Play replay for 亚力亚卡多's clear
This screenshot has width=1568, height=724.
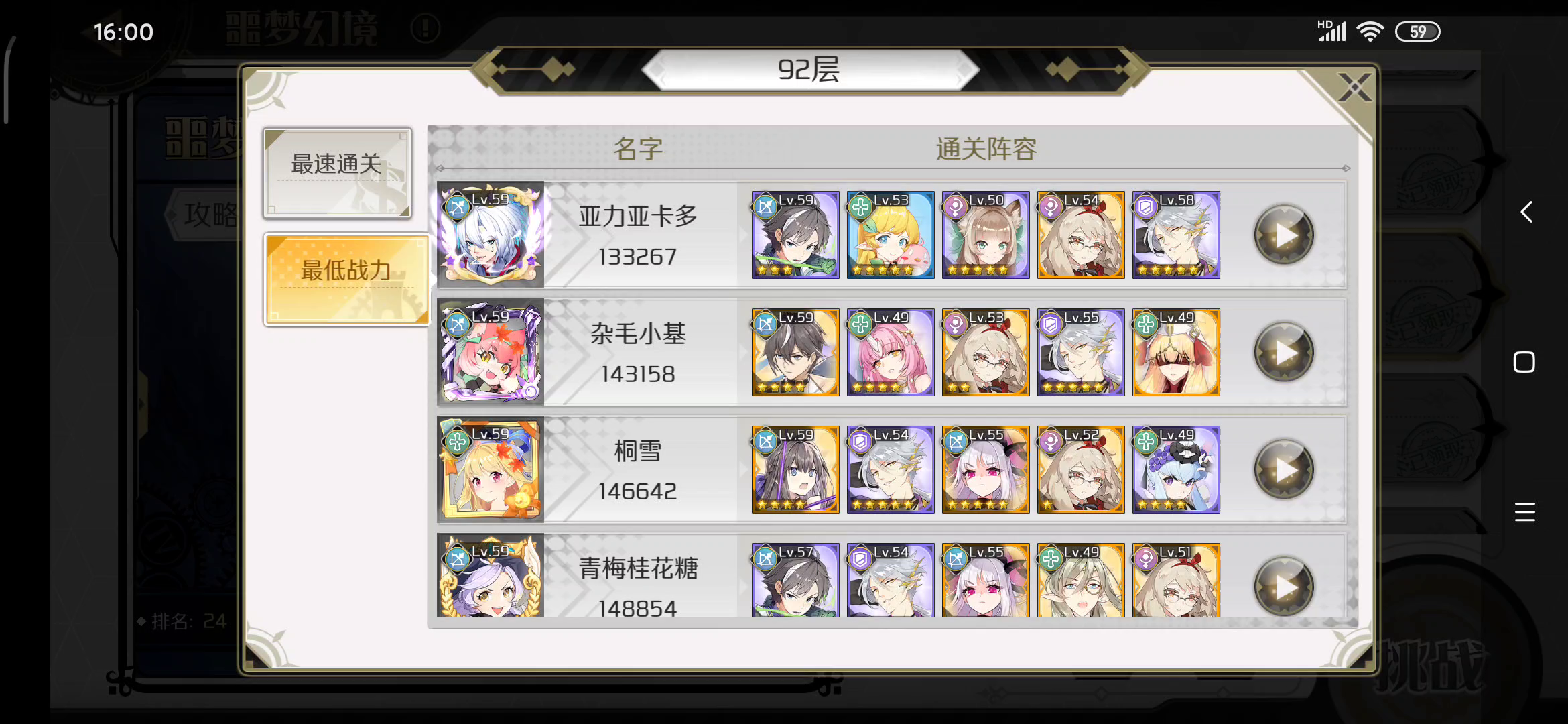(1284, 235)
